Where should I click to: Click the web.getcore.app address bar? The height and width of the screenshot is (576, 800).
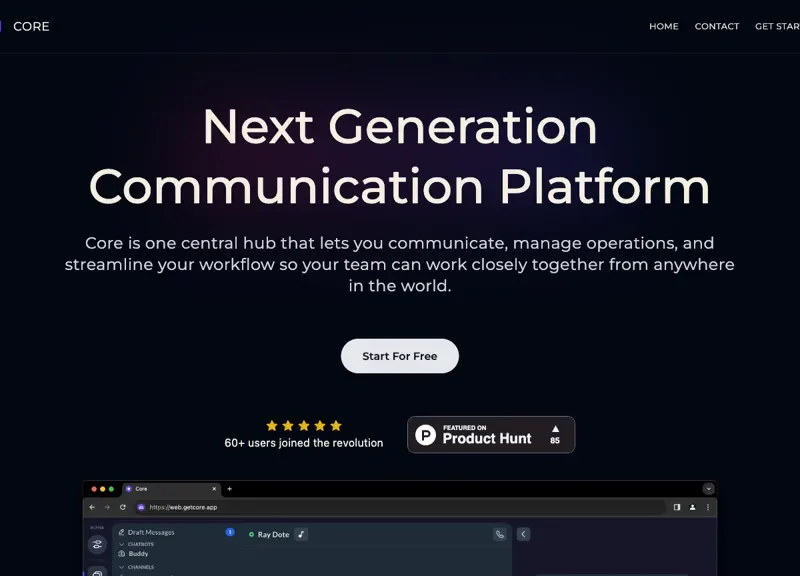pyautogui.click(x=182, y=507)
